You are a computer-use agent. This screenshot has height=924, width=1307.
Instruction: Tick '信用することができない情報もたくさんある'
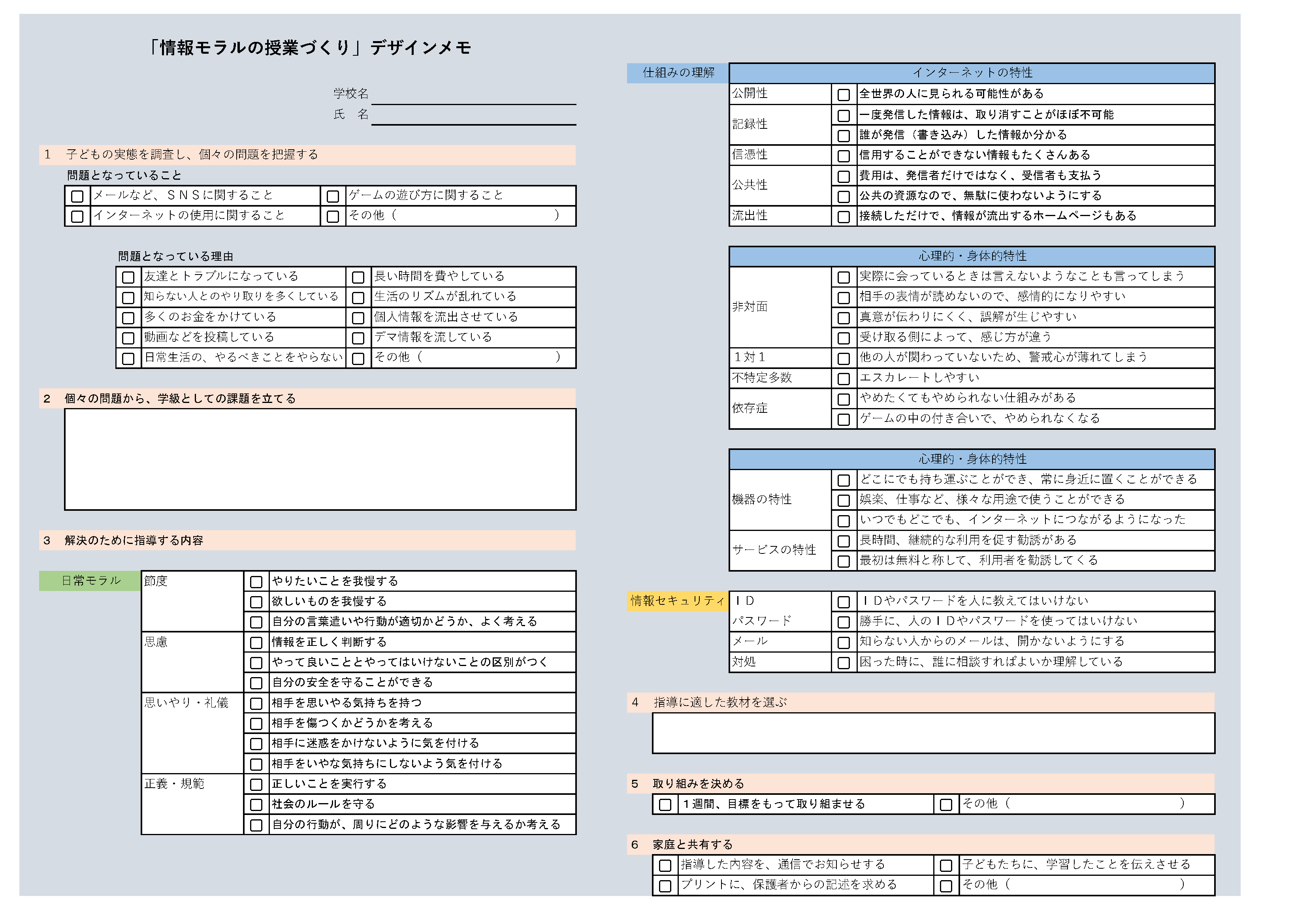844,156
